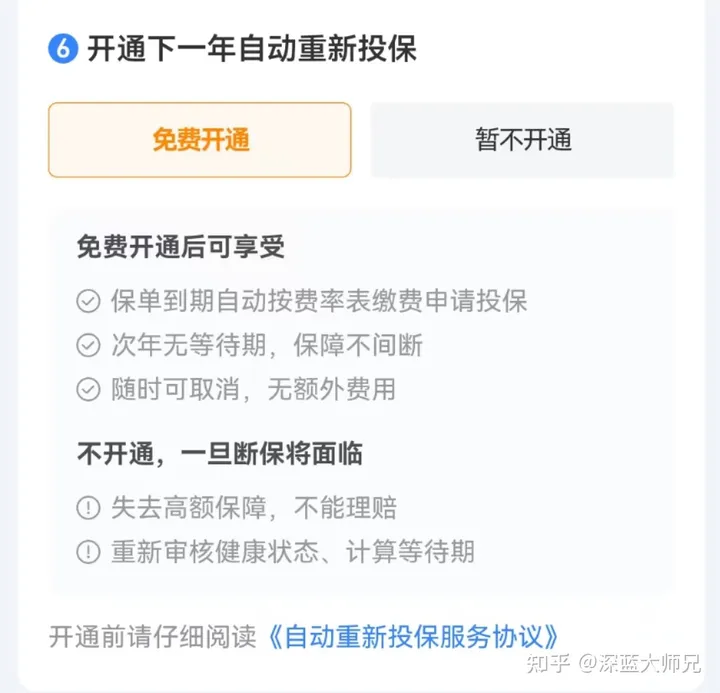Click text 随时可取消，无额外费用

point(253,389)
